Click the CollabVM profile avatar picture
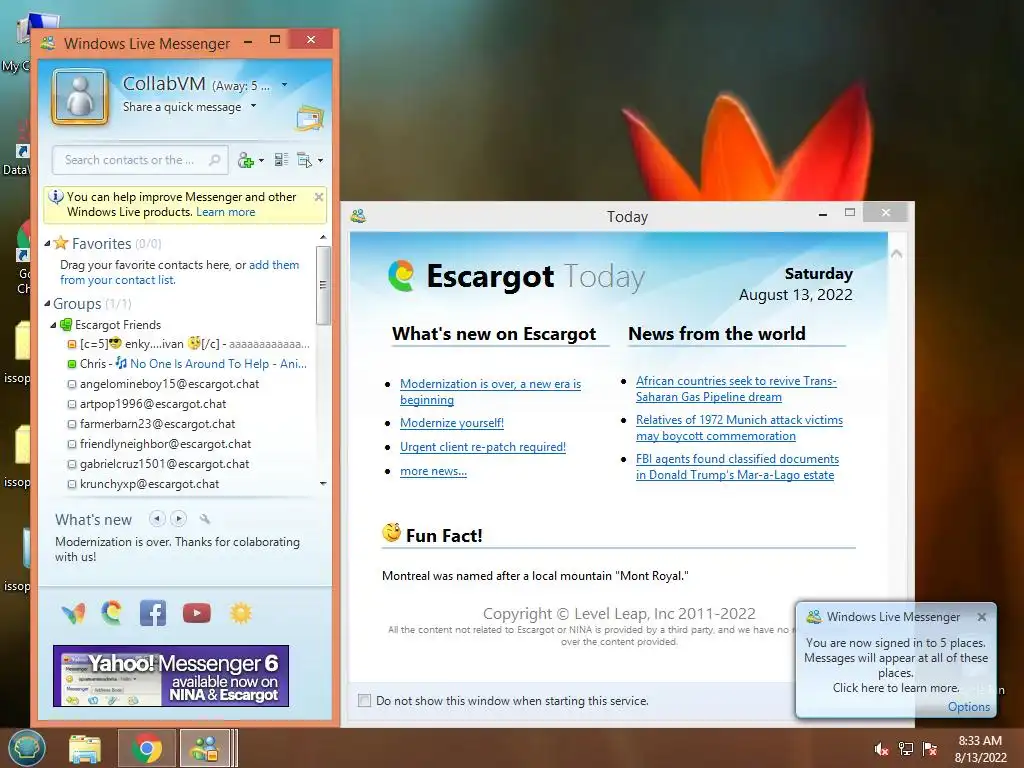Viewport: 1024px width, 768px height. point(80,97)
